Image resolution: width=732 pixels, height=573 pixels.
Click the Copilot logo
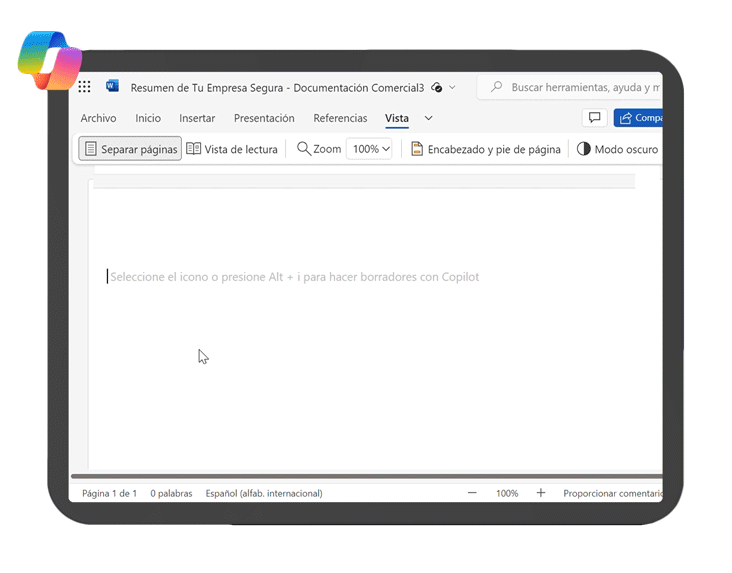[50, 60]
